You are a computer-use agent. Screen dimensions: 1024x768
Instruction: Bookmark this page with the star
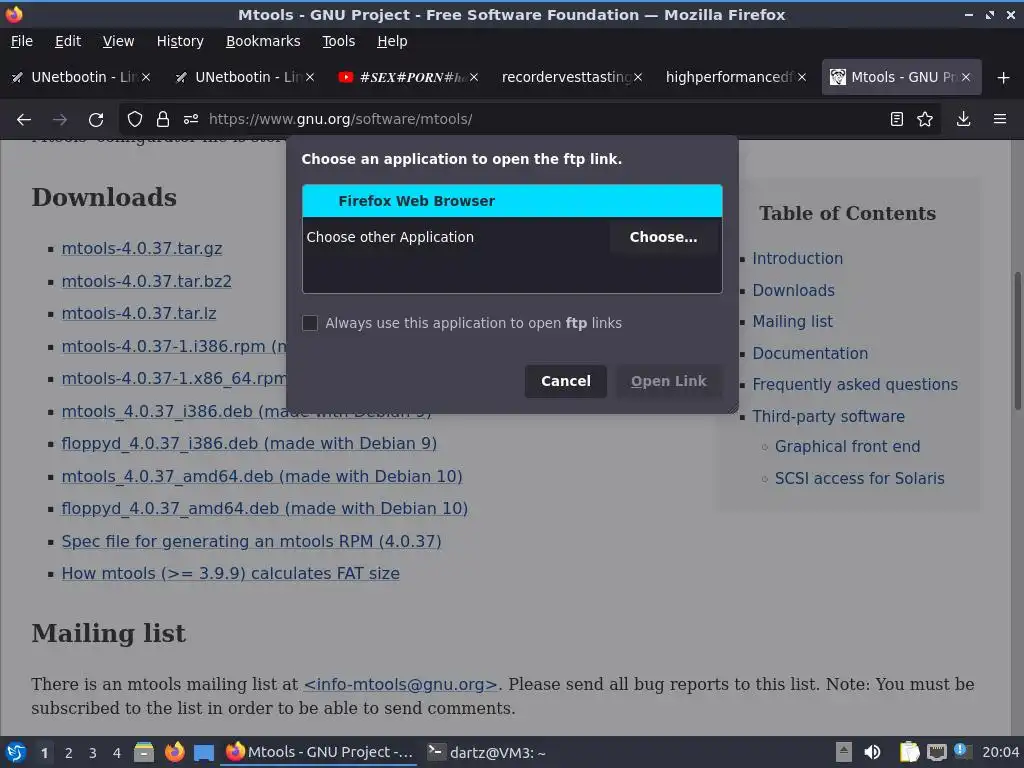pos(925,120)
